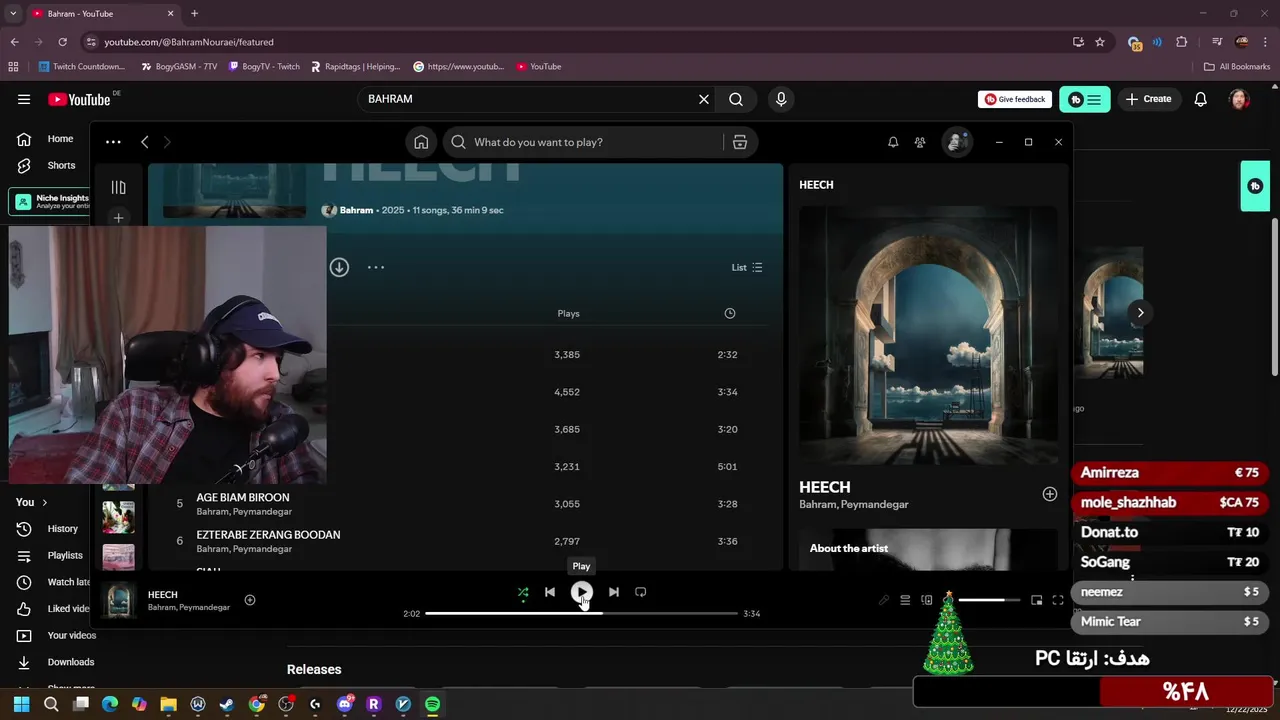Open YouTube account avatar menu

(1239, 99)
